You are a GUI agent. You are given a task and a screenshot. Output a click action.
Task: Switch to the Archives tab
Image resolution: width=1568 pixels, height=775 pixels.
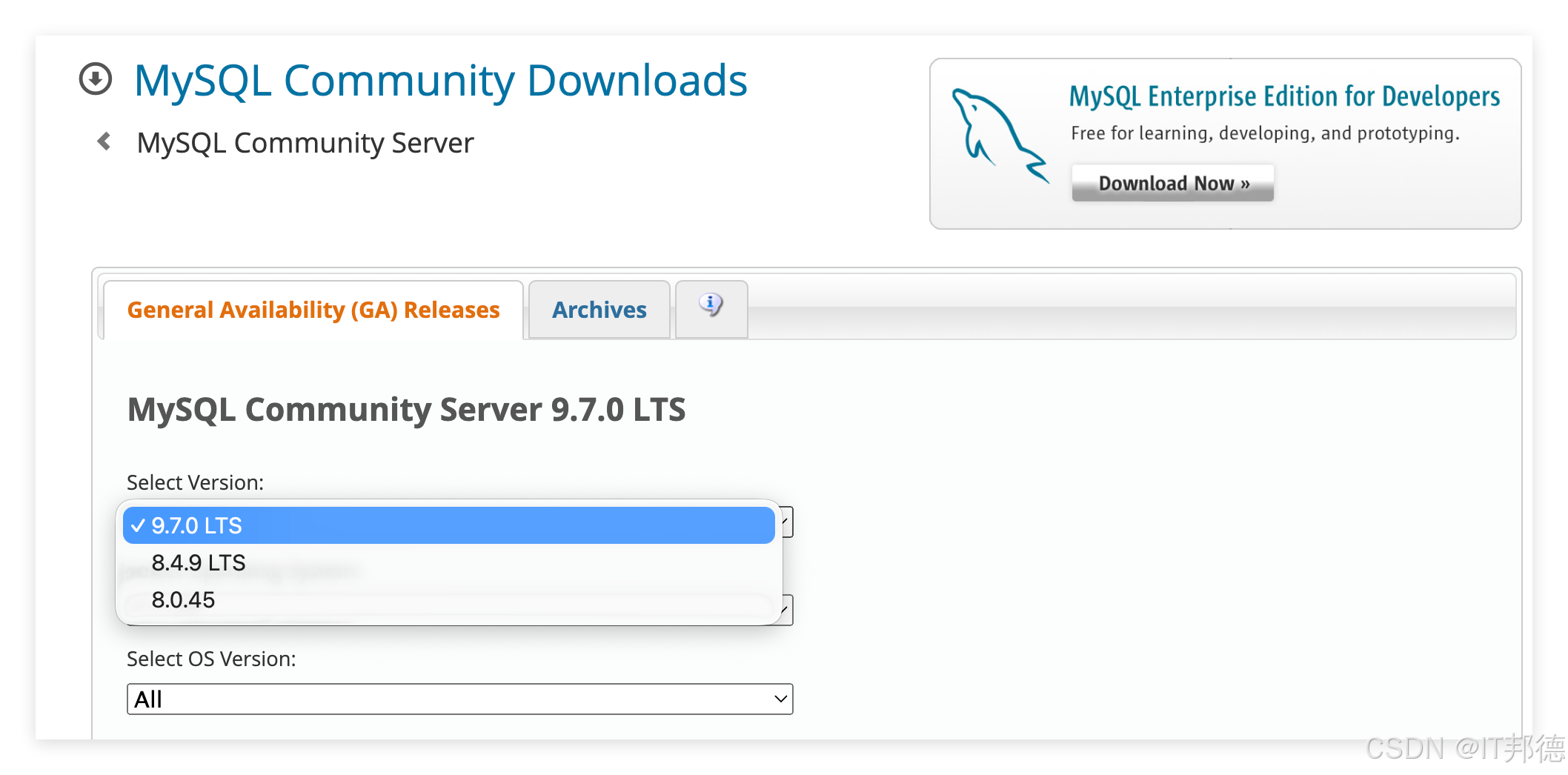(x=599, y=310)
